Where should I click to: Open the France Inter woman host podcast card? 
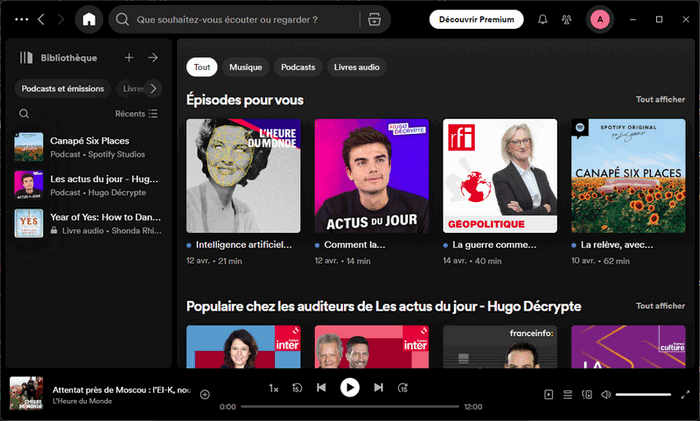[x=243, y=347]
